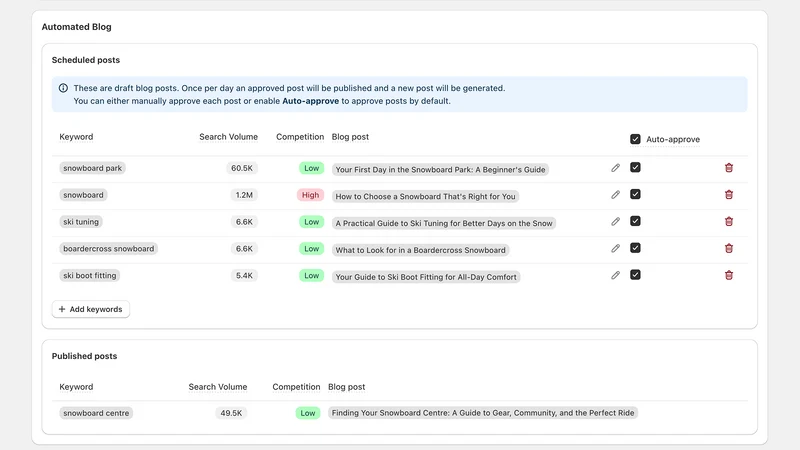
Task: Click Competition header in Scheduled posts
Action: 300,137
